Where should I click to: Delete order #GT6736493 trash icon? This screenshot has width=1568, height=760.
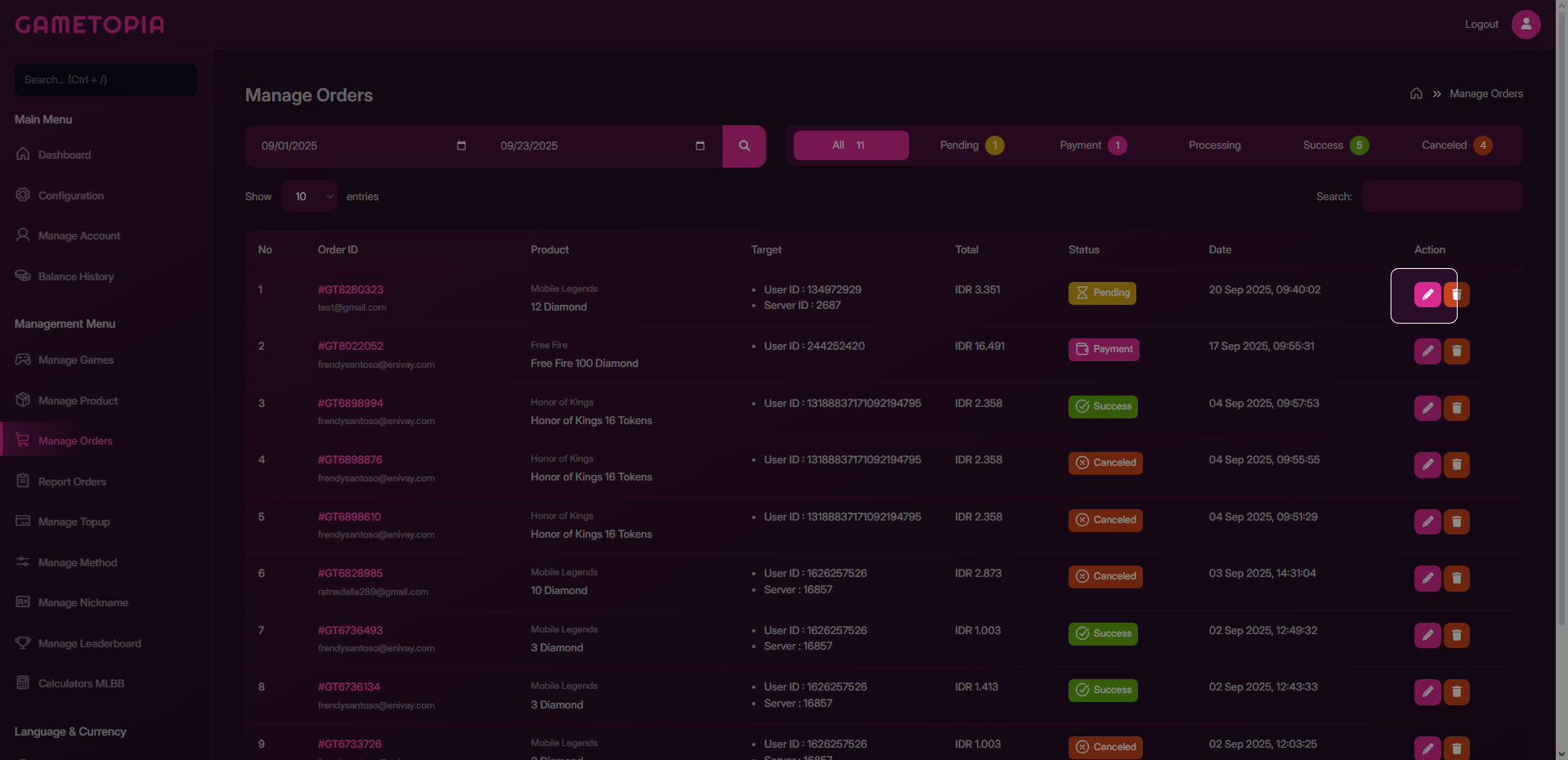click(1457, 635)
